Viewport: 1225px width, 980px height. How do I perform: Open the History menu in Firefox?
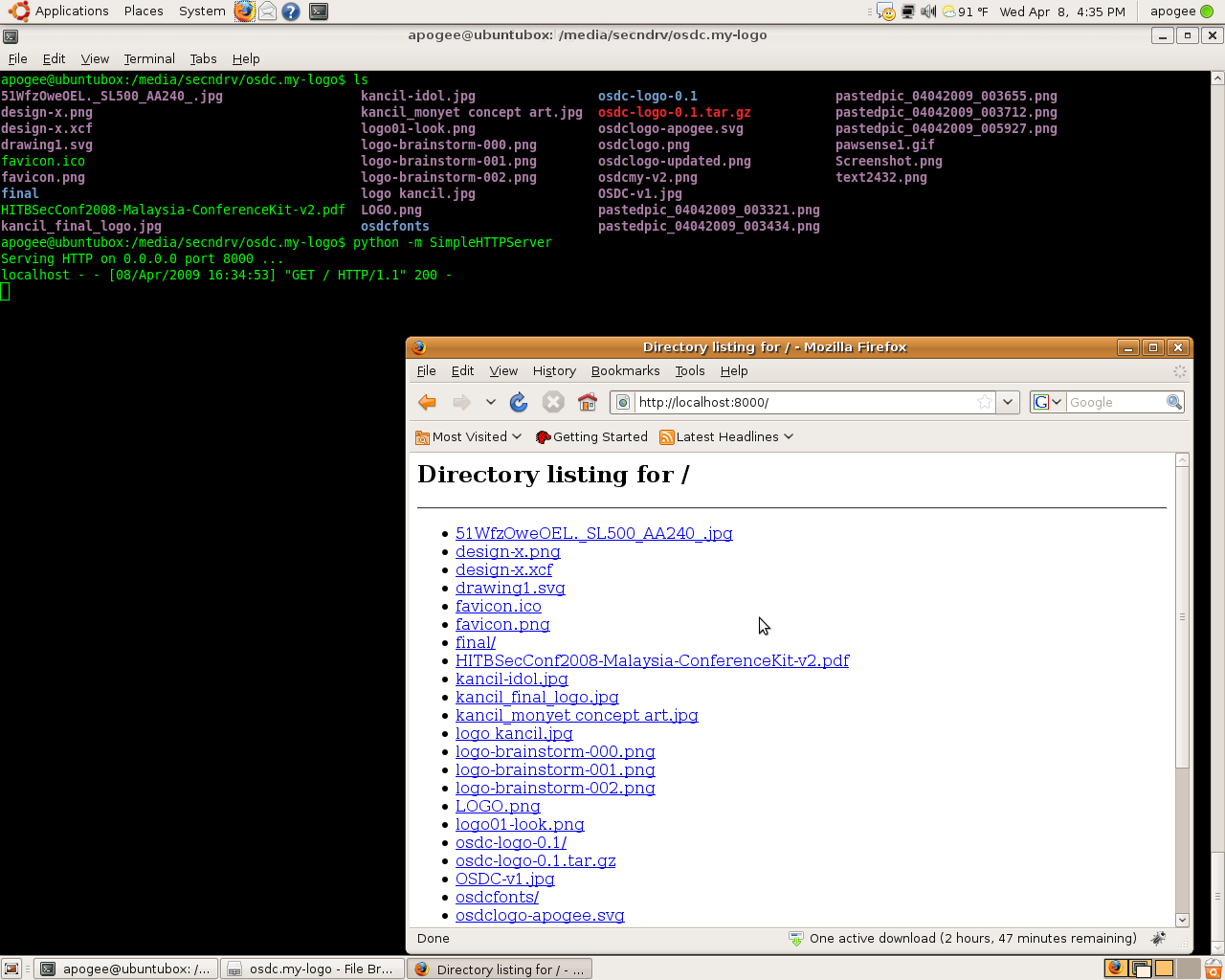pos(554,371)
